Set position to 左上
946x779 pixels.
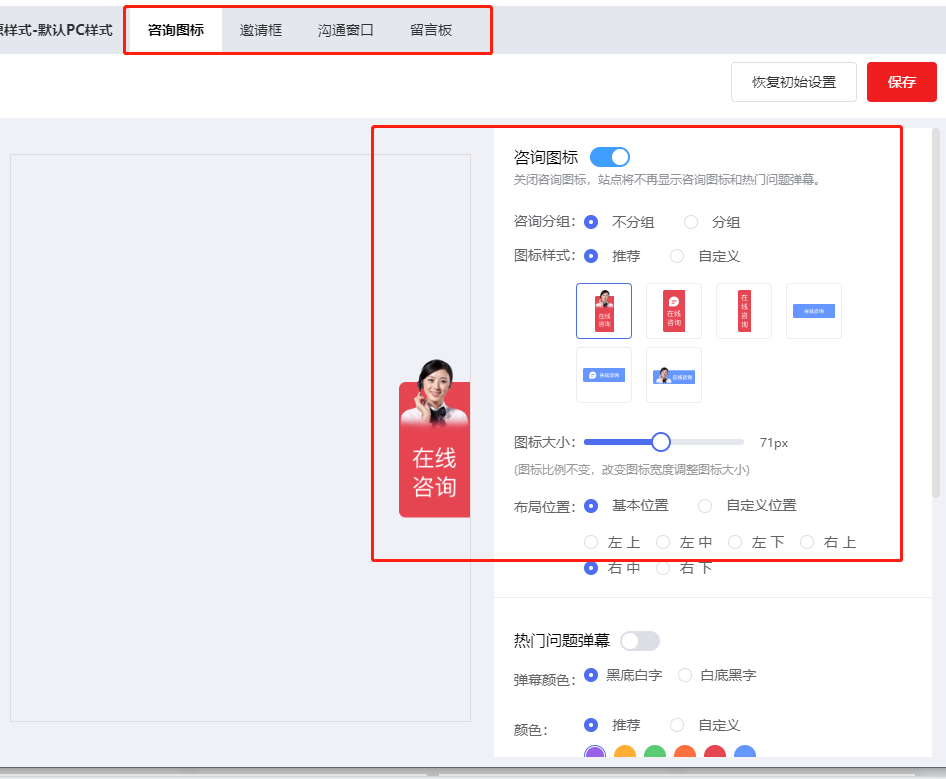pos(591,542)
